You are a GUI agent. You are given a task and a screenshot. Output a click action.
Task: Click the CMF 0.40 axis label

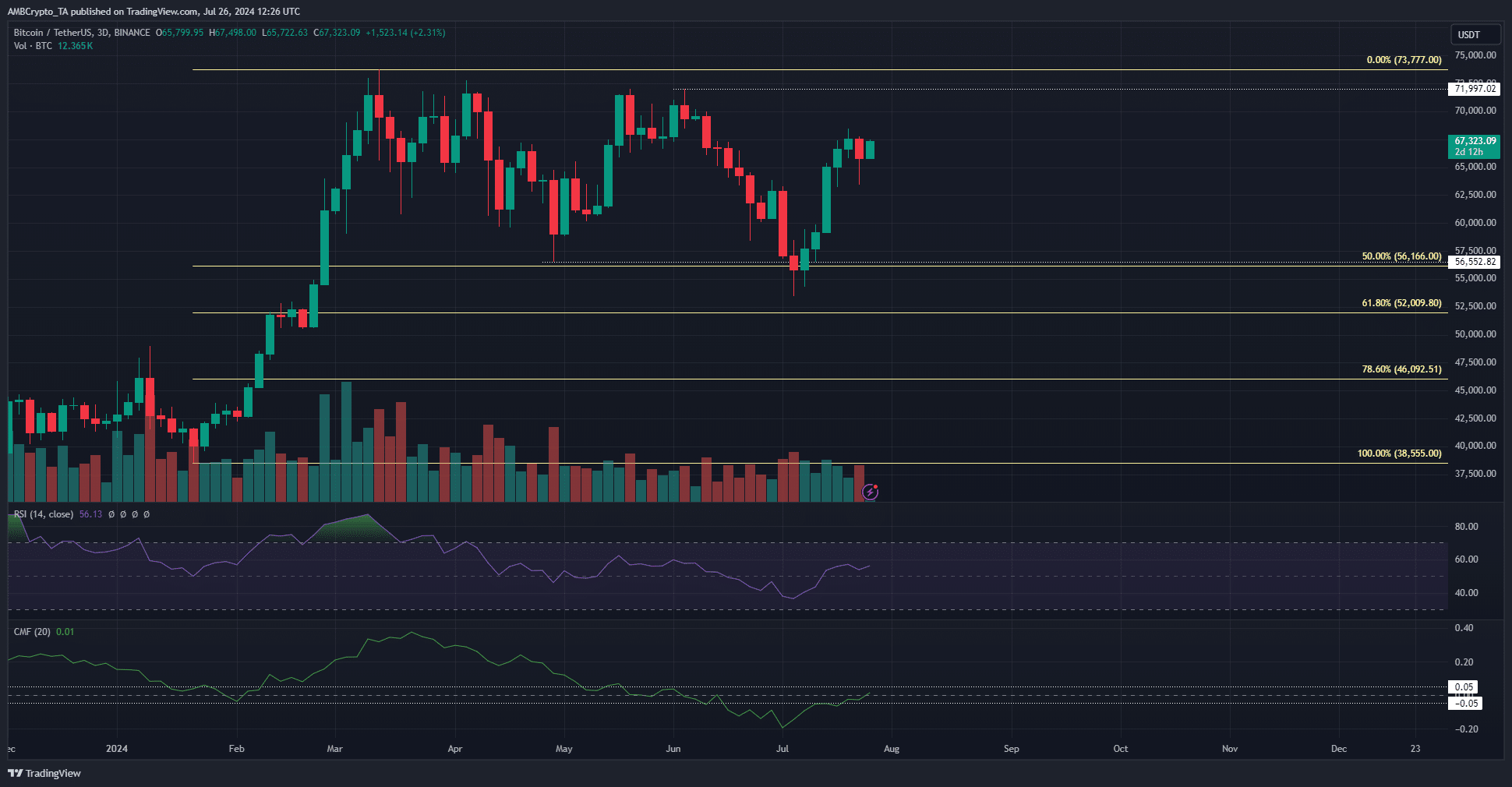click(x=1464, y=628)
